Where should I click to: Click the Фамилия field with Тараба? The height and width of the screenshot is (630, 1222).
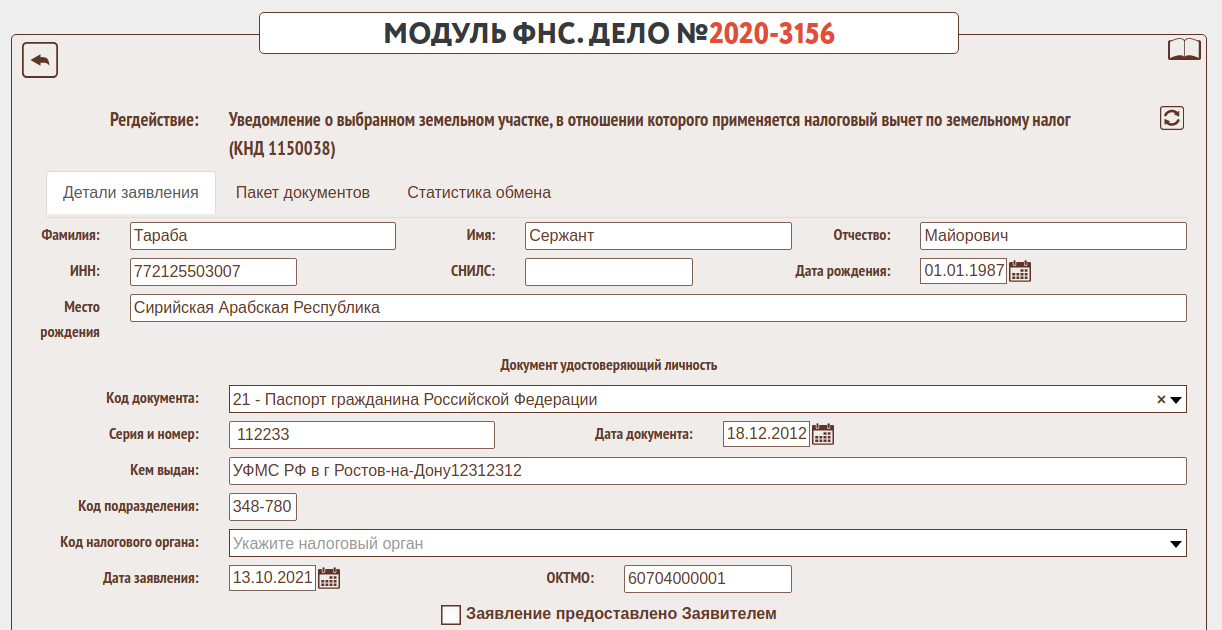click(263, 236)
